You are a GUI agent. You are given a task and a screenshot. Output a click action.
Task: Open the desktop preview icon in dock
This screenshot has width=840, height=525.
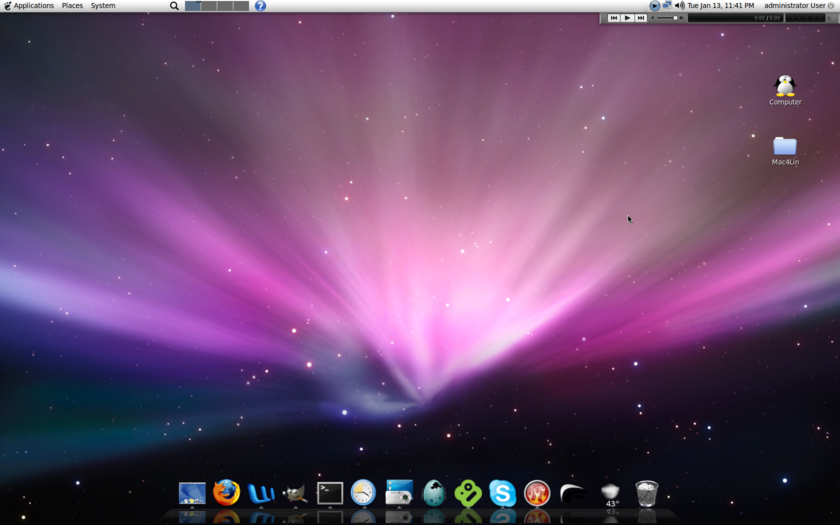point(192,493)
